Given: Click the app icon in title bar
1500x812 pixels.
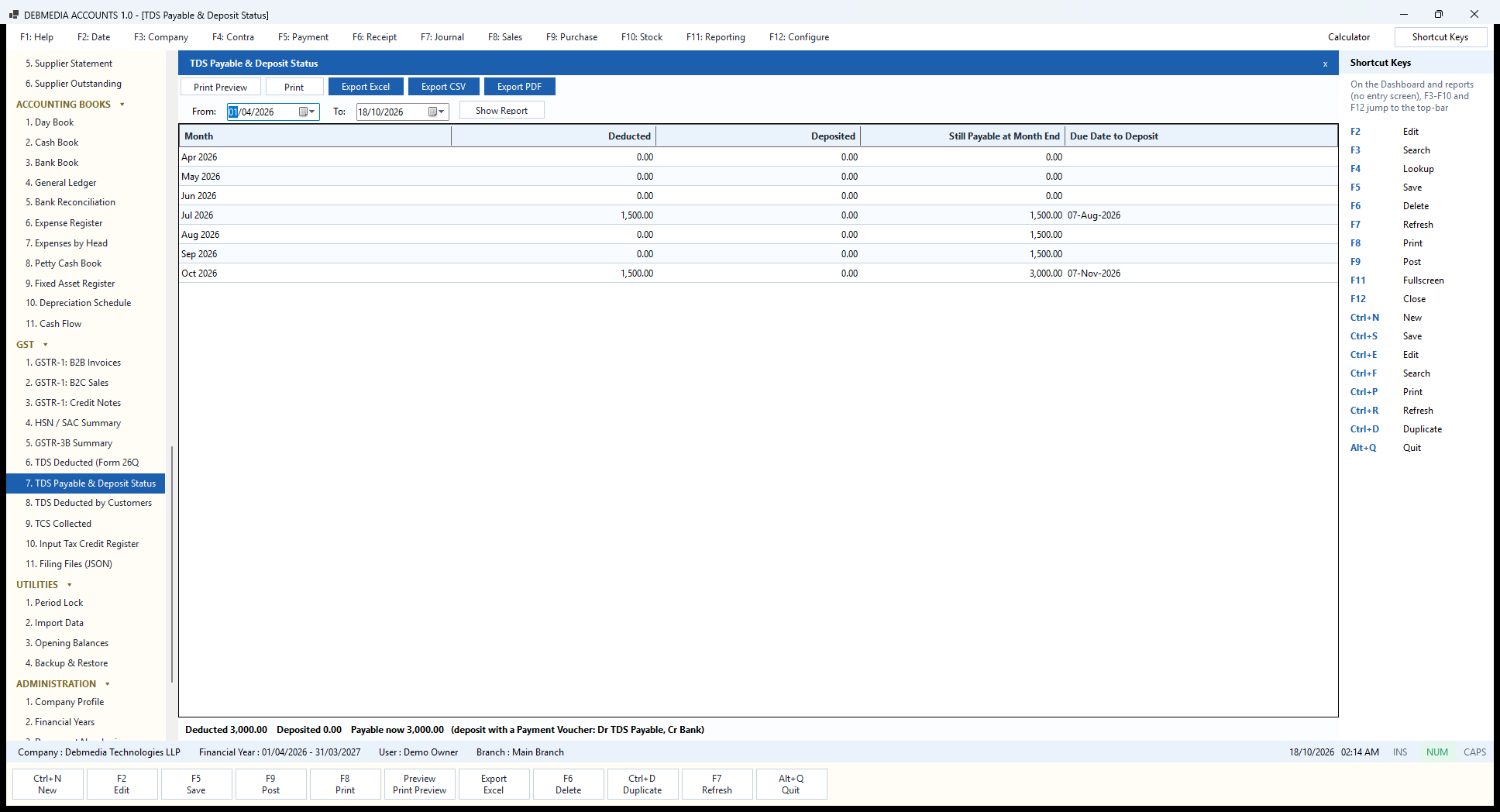Looking at the screenshot, I should (13, 15).
